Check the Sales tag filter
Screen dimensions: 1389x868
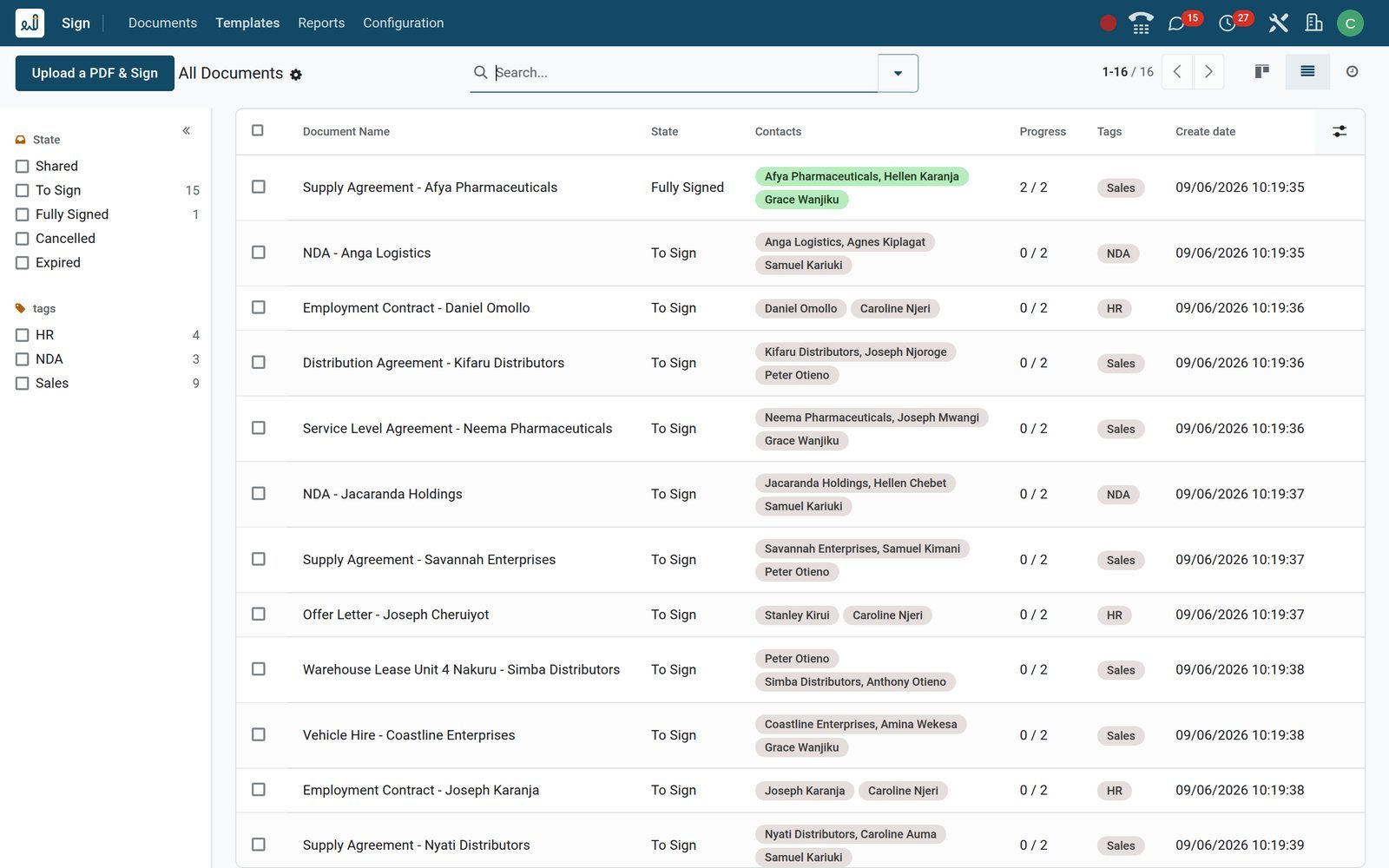[23, 383]
